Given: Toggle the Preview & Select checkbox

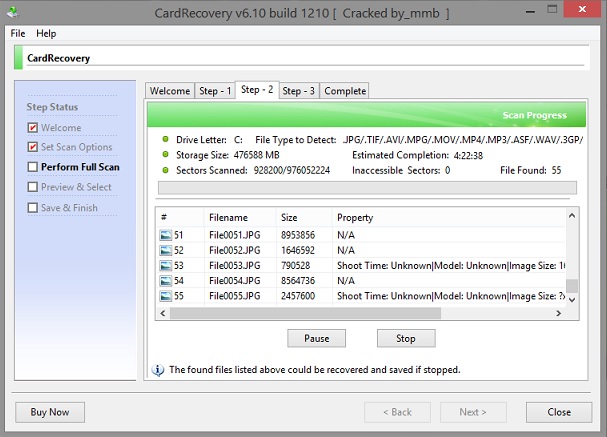Looking at the screenshot, I should click(x=33, y=187).
